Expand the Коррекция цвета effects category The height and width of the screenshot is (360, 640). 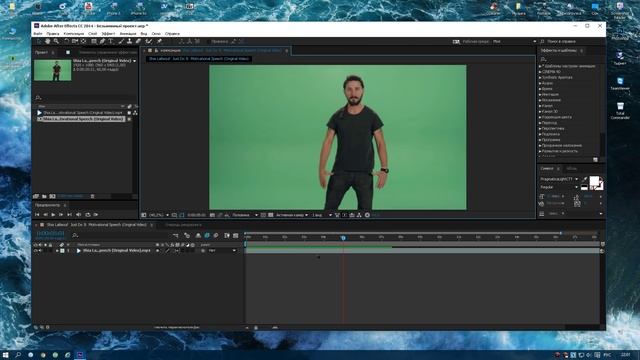[x=540, y=117]
